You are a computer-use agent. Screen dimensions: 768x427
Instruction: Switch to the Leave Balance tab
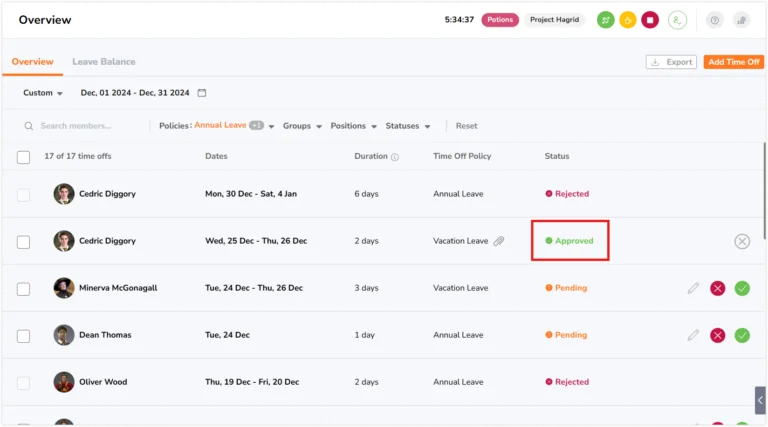point(104,62)
